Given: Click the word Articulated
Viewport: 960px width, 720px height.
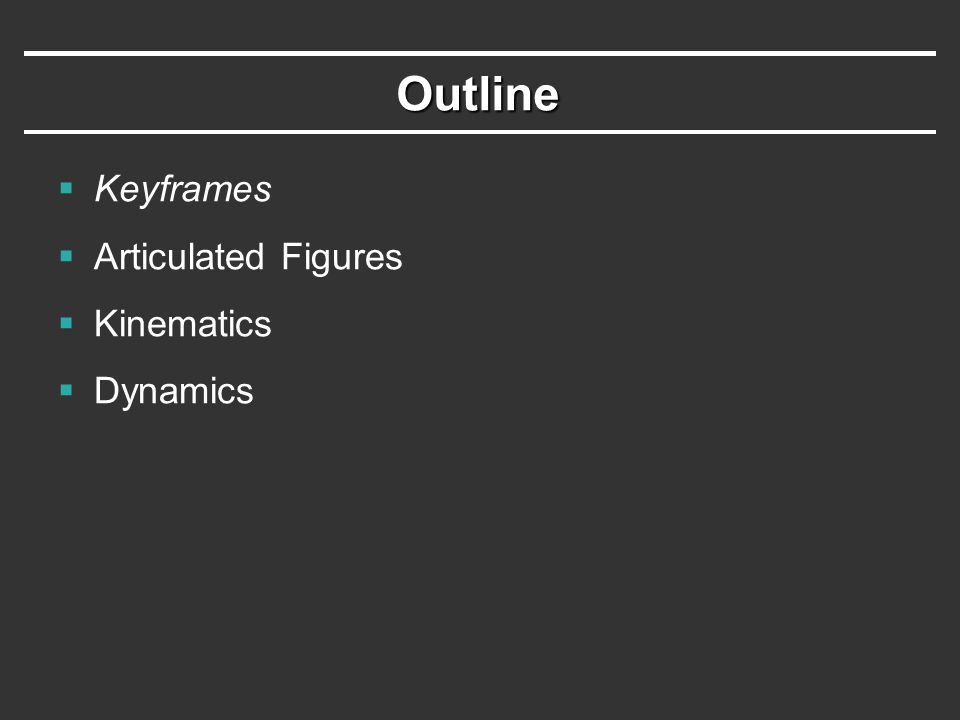Looking at the screenshot, I should (x=179, y=257).
